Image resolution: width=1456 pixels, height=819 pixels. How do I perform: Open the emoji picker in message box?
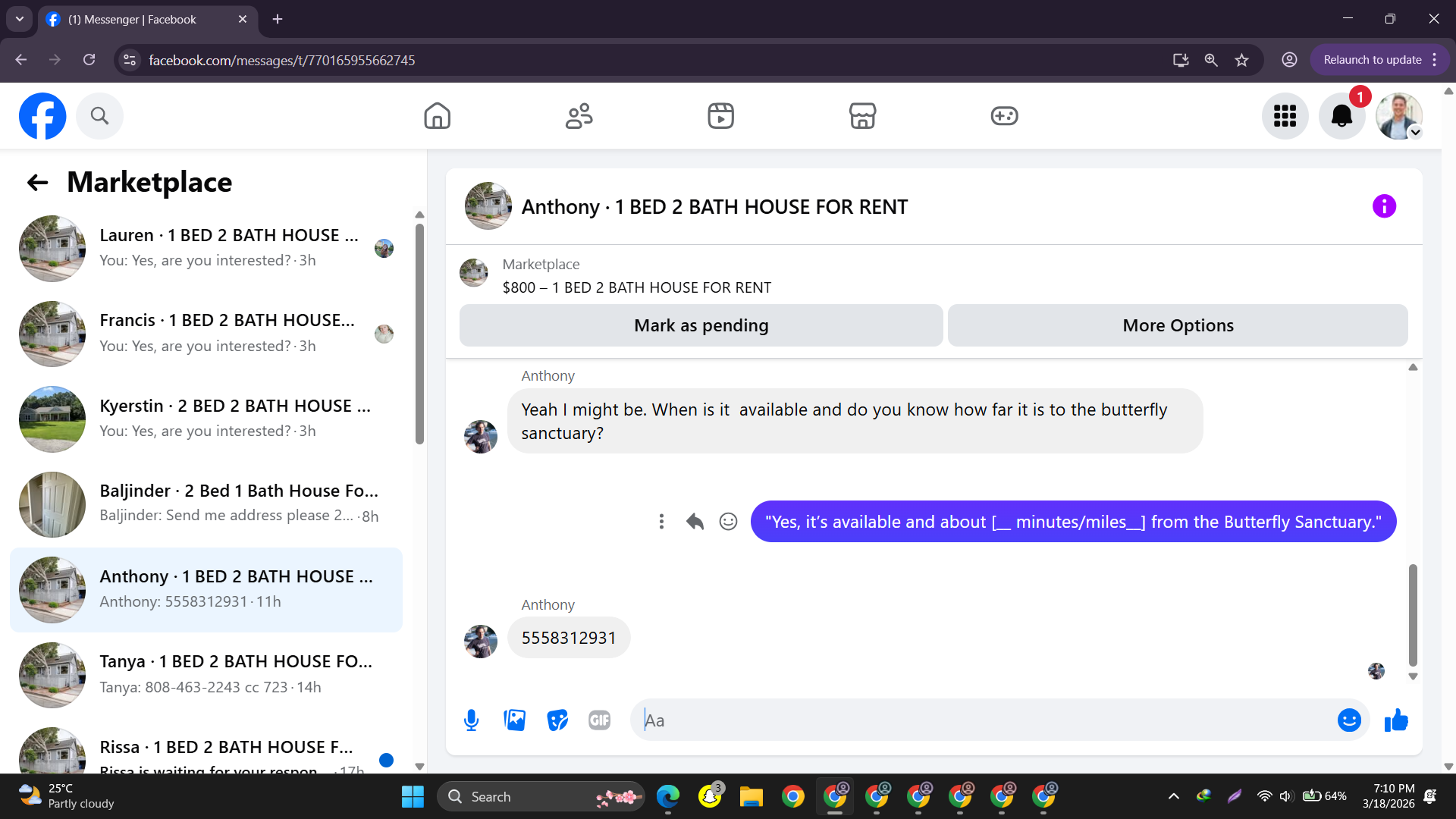[1348, 720]
